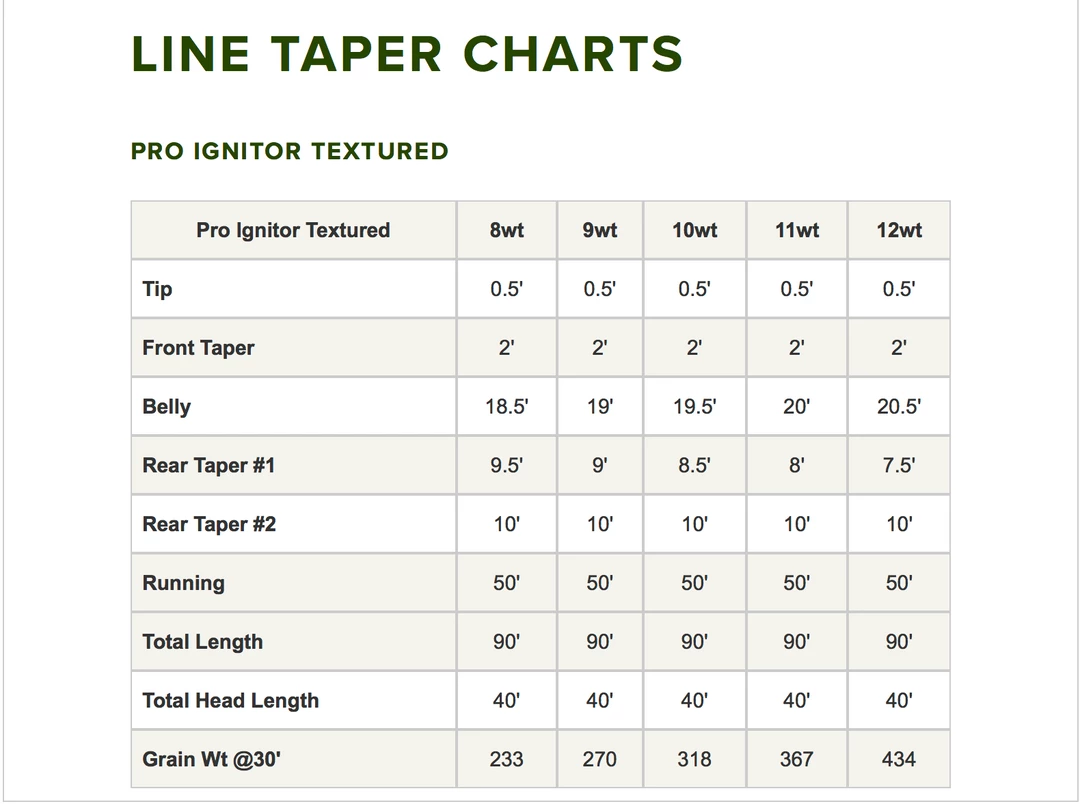Click the 'Rear Taper #2' row label
This screenshot has height=804, width=1080.
(209, 524)
